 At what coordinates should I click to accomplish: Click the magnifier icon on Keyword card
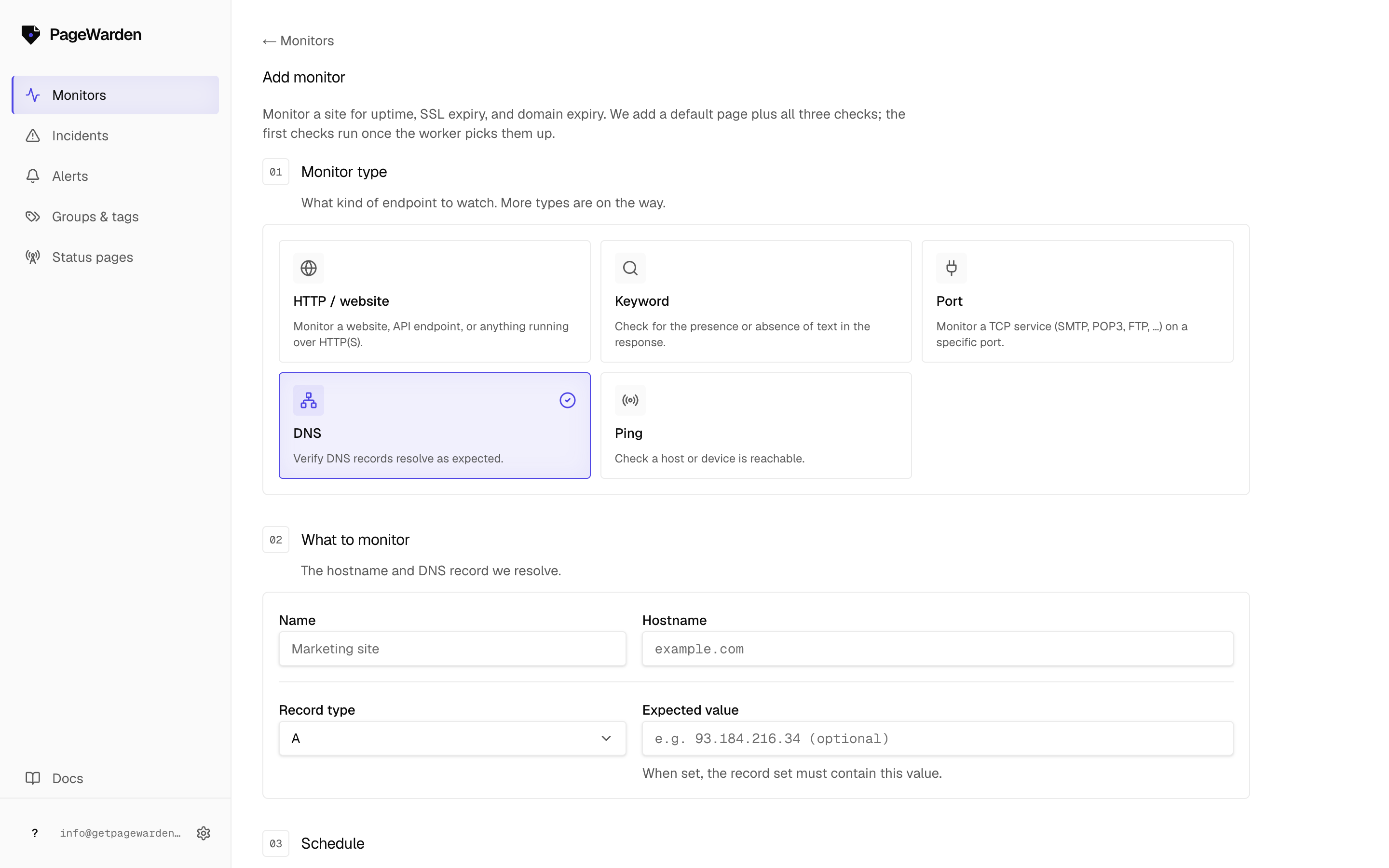pos(630,268)
